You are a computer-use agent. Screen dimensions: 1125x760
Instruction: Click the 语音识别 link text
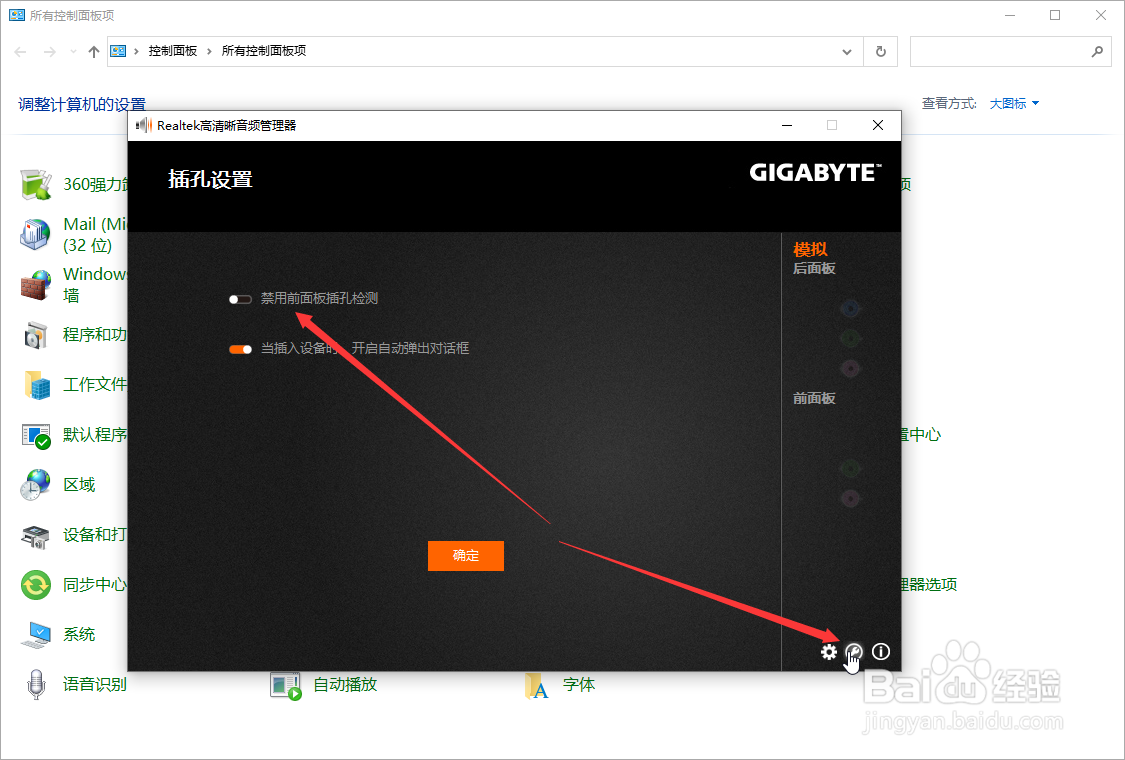[95, 685]
